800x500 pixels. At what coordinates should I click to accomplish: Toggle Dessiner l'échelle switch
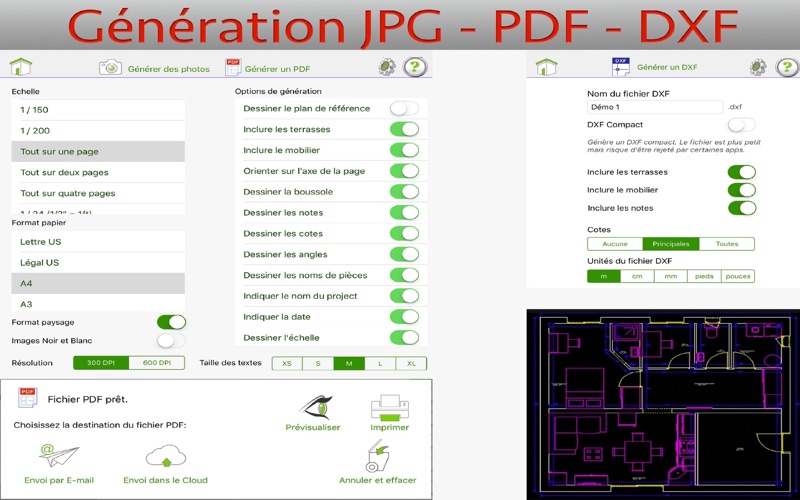coord(404,338)
